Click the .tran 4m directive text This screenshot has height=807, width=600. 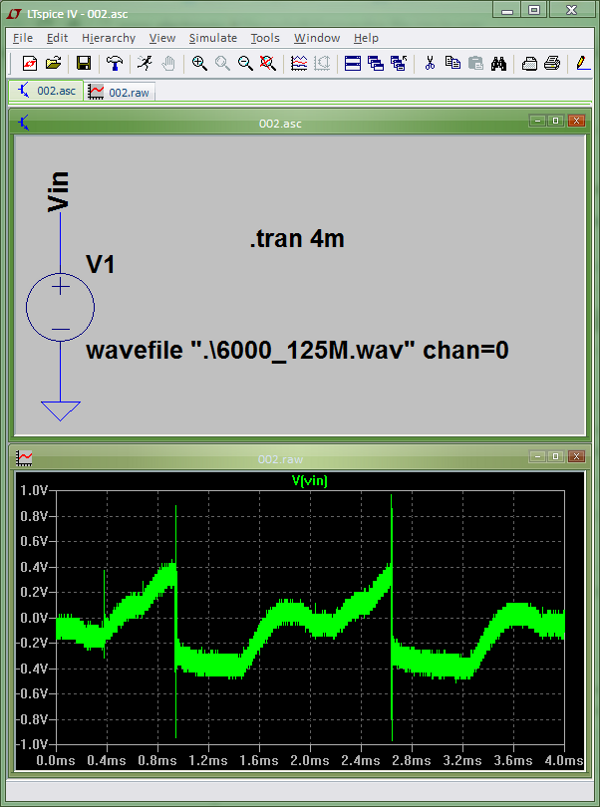297,239
